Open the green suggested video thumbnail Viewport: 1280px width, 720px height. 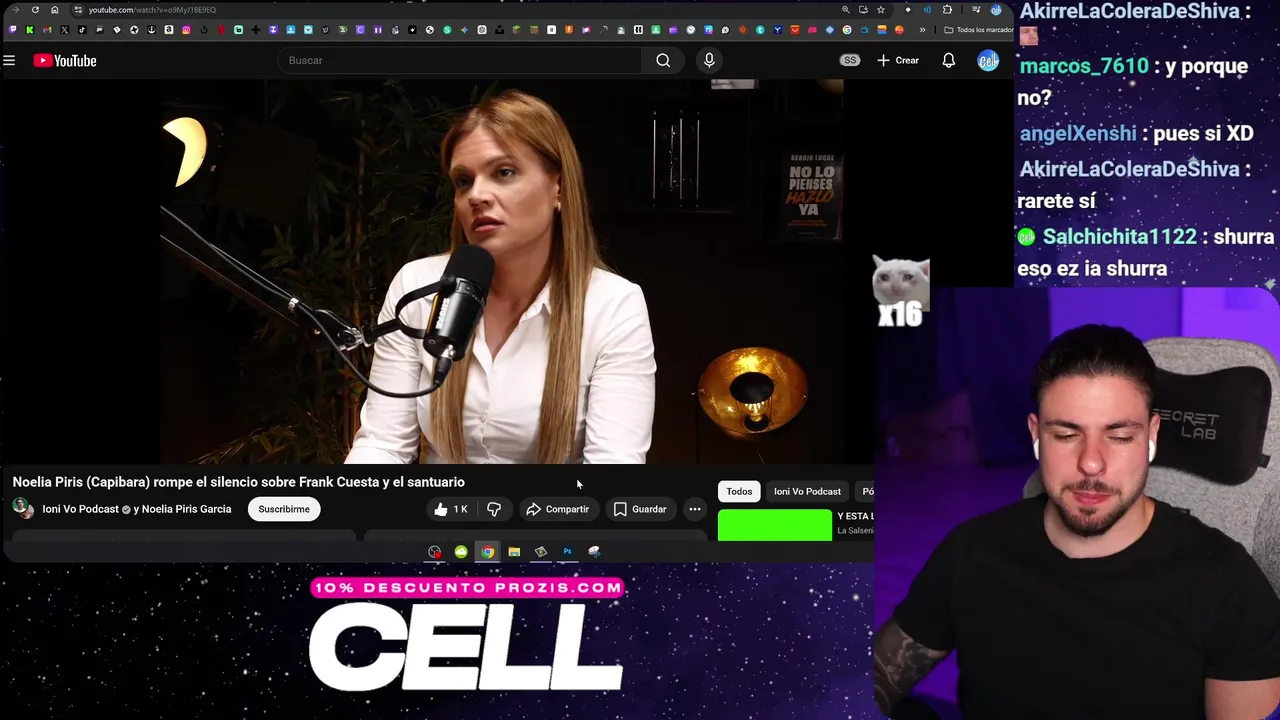(775, 525)
